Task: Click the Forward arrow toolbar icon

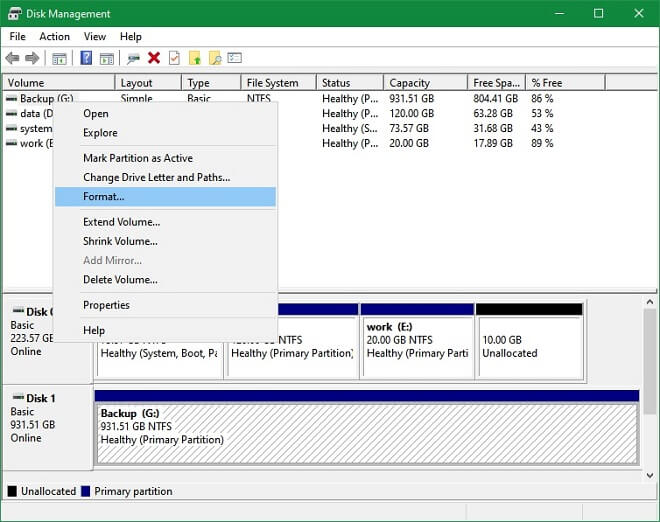Action: (x=32, y=58)
